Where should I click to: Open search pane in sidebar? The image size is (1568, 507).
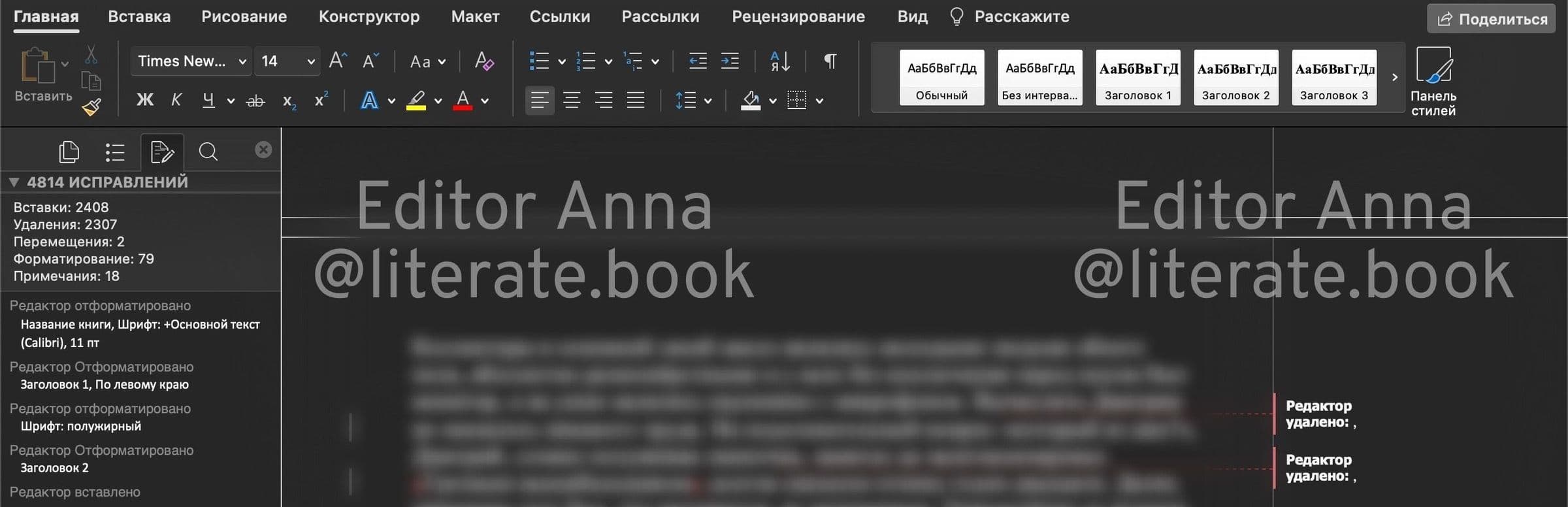[208, 152]
